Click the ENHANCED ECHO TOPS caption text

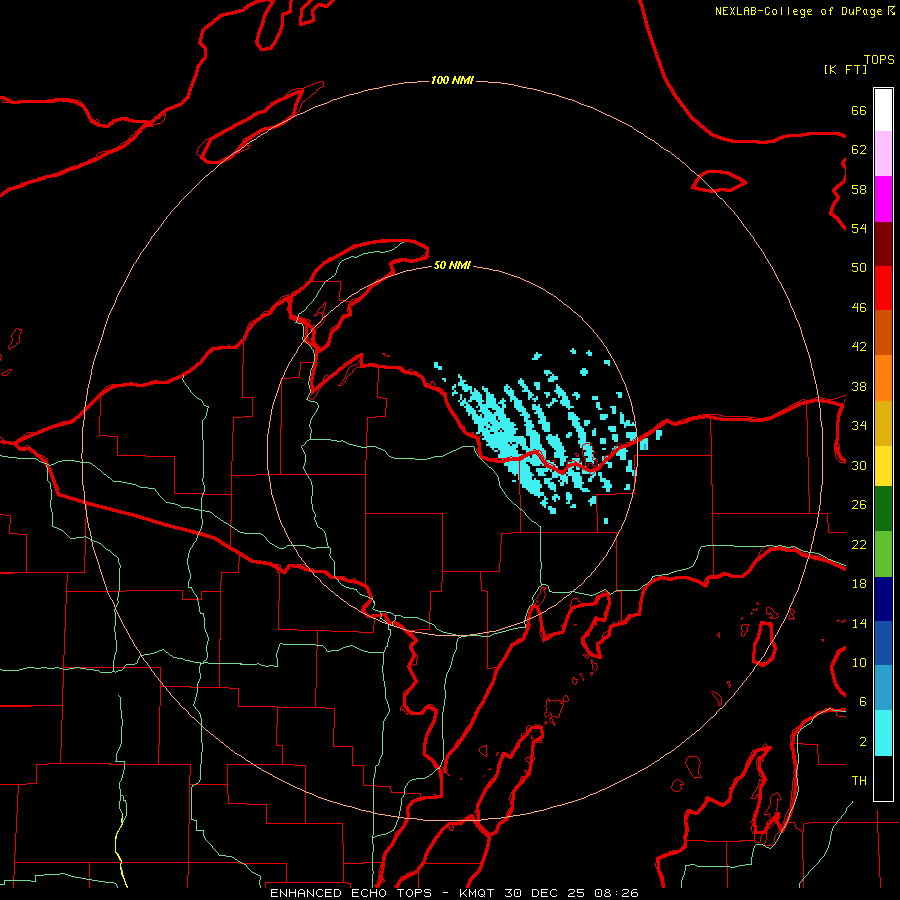coord(351,893)
